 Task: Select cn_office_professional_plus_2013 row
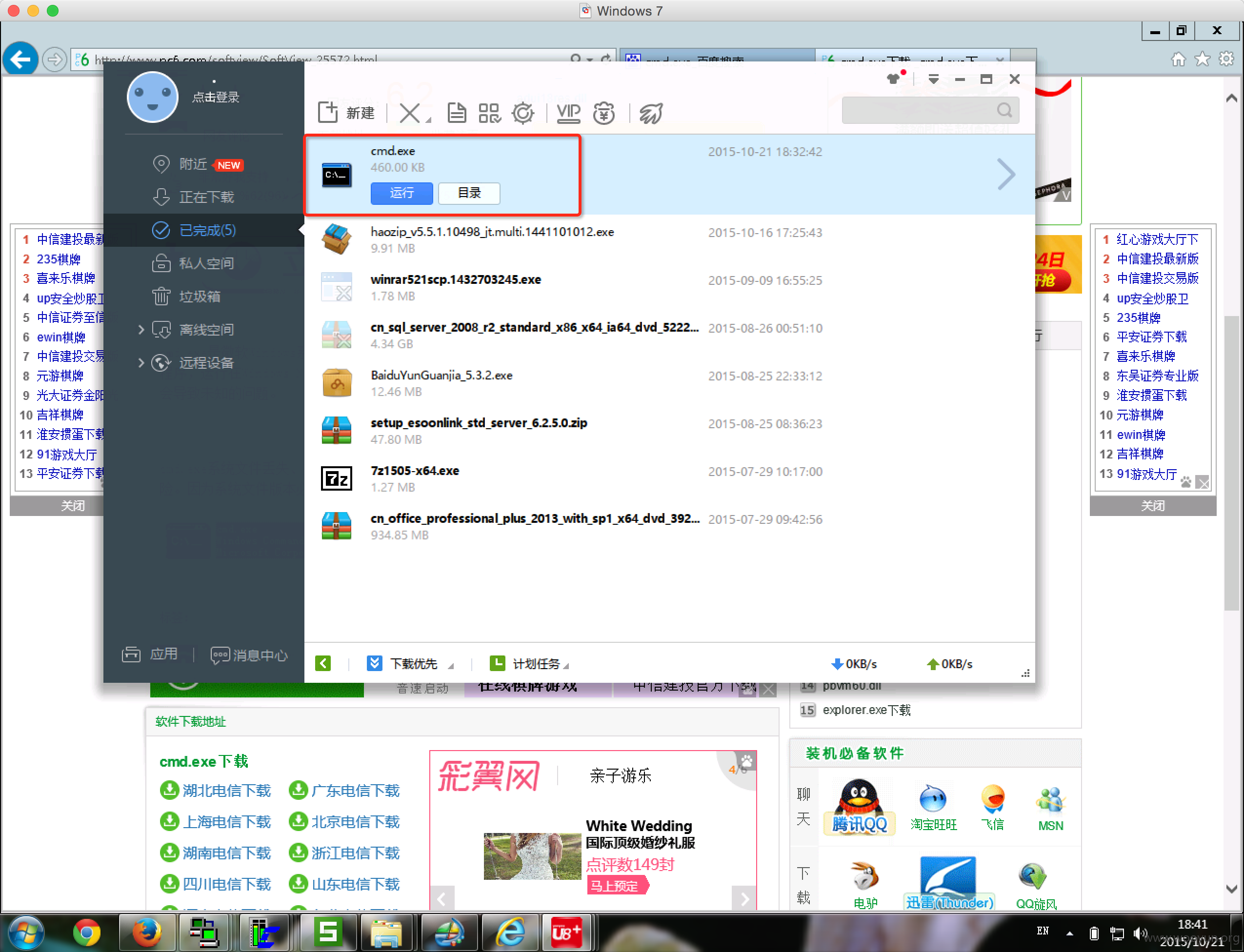[669, 526]
